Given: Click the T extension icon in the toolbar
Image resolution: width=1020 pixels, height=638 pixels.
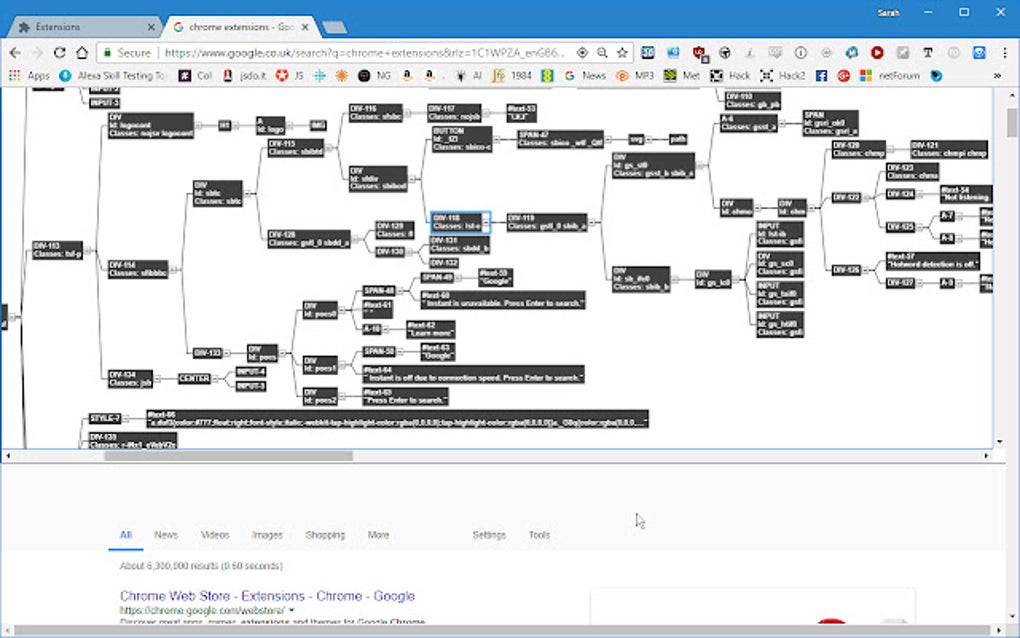Looking at the screenshot, I should click(927, 51).
